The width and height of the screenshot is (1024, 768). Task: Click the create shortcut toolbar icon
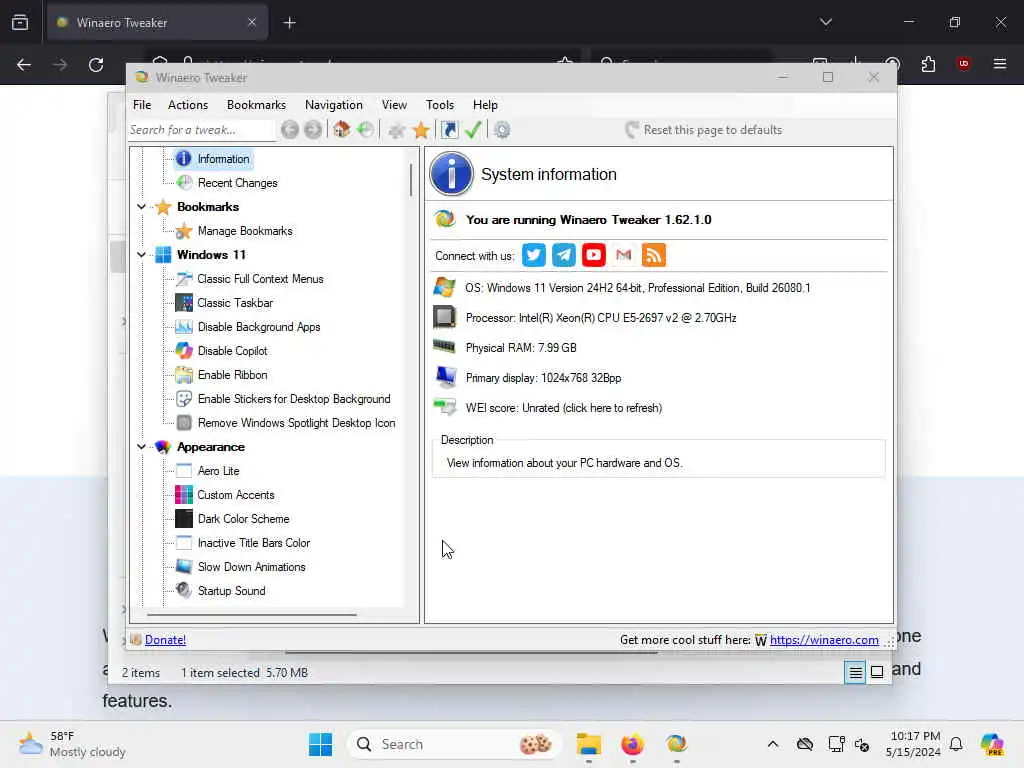pos(450,130)
